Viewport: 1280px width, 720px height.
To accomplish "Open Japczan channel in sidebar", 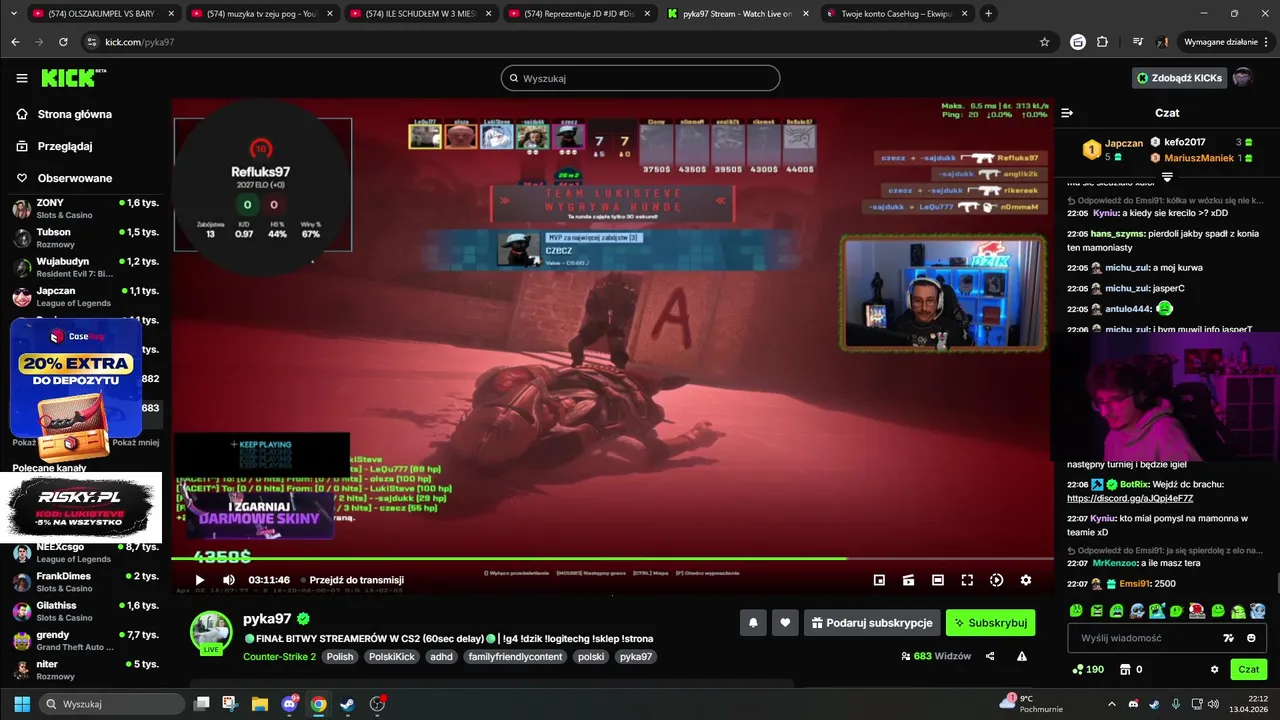I will (x=85, y=296).
